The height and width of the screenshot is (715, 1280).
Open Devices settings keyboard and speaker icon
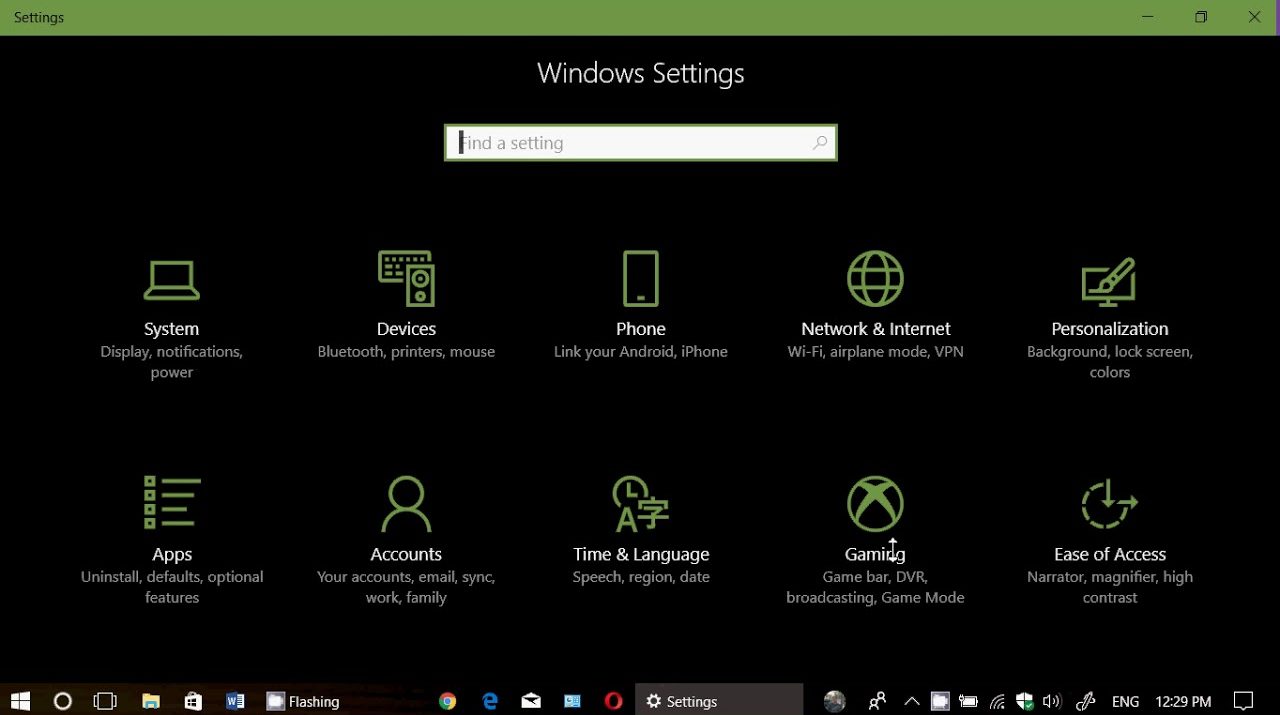point(406,278)
